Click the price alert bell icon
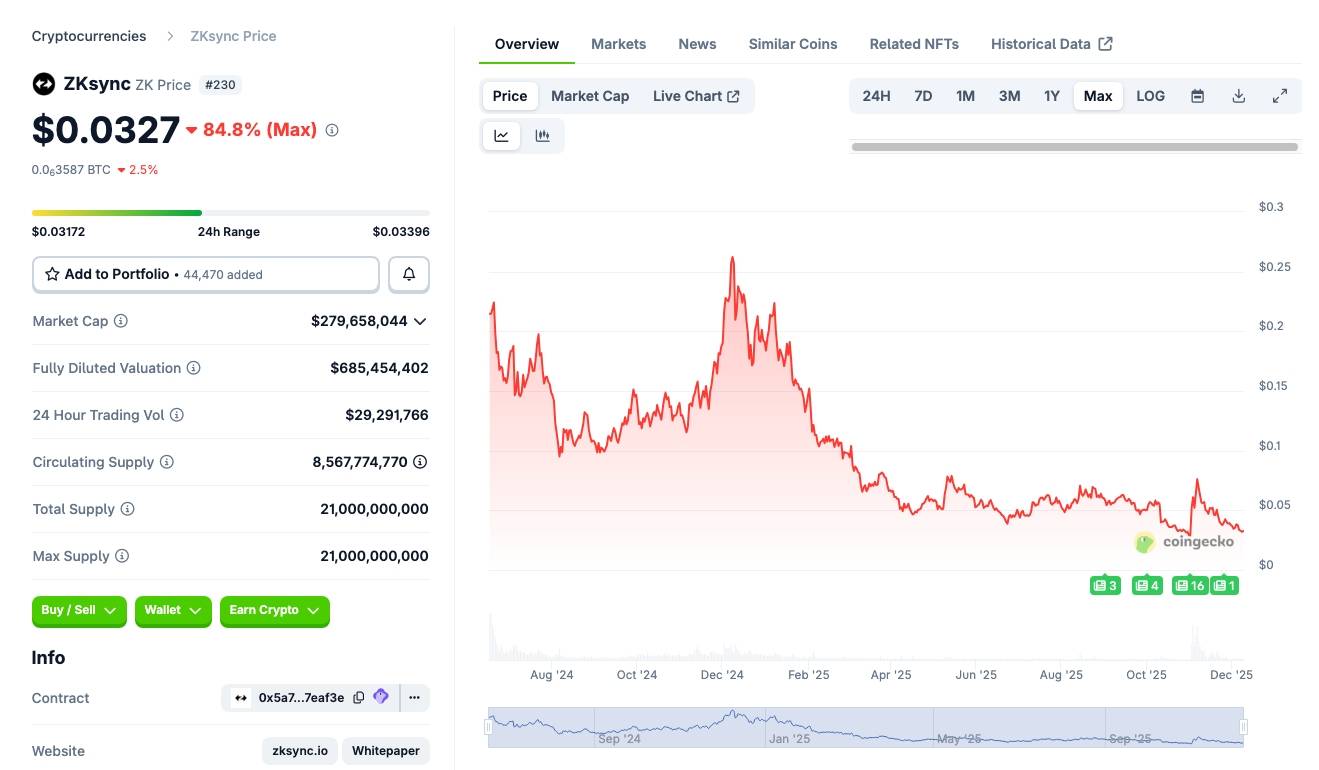Screen dimensions: 1319x770 tap(409, 274)
